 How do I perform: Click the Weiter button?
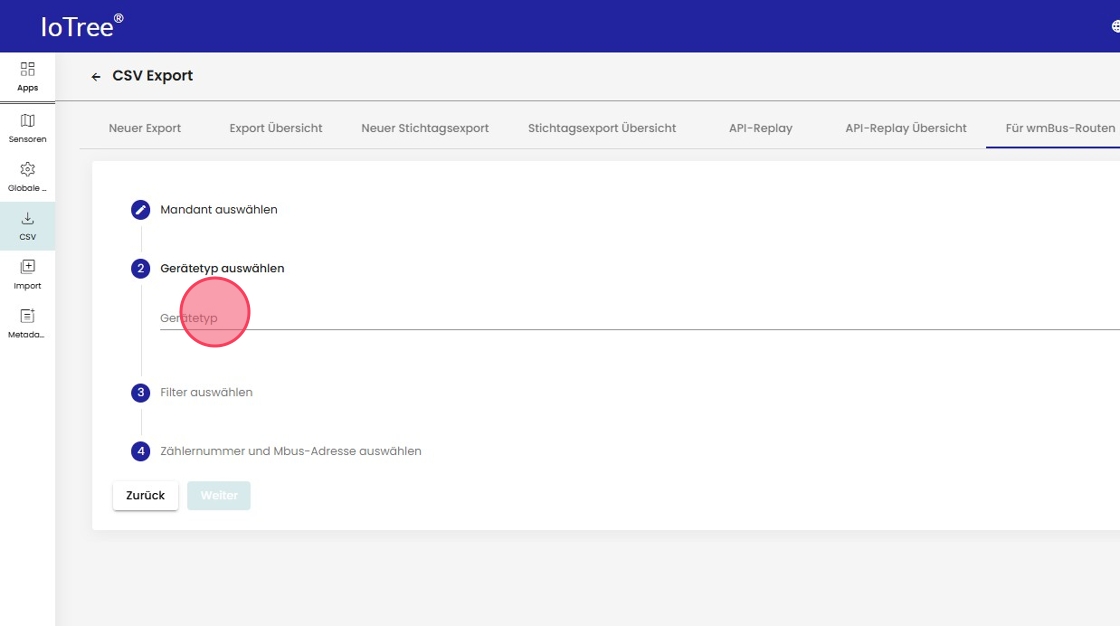pyautogui.click(x=219, y=496)
